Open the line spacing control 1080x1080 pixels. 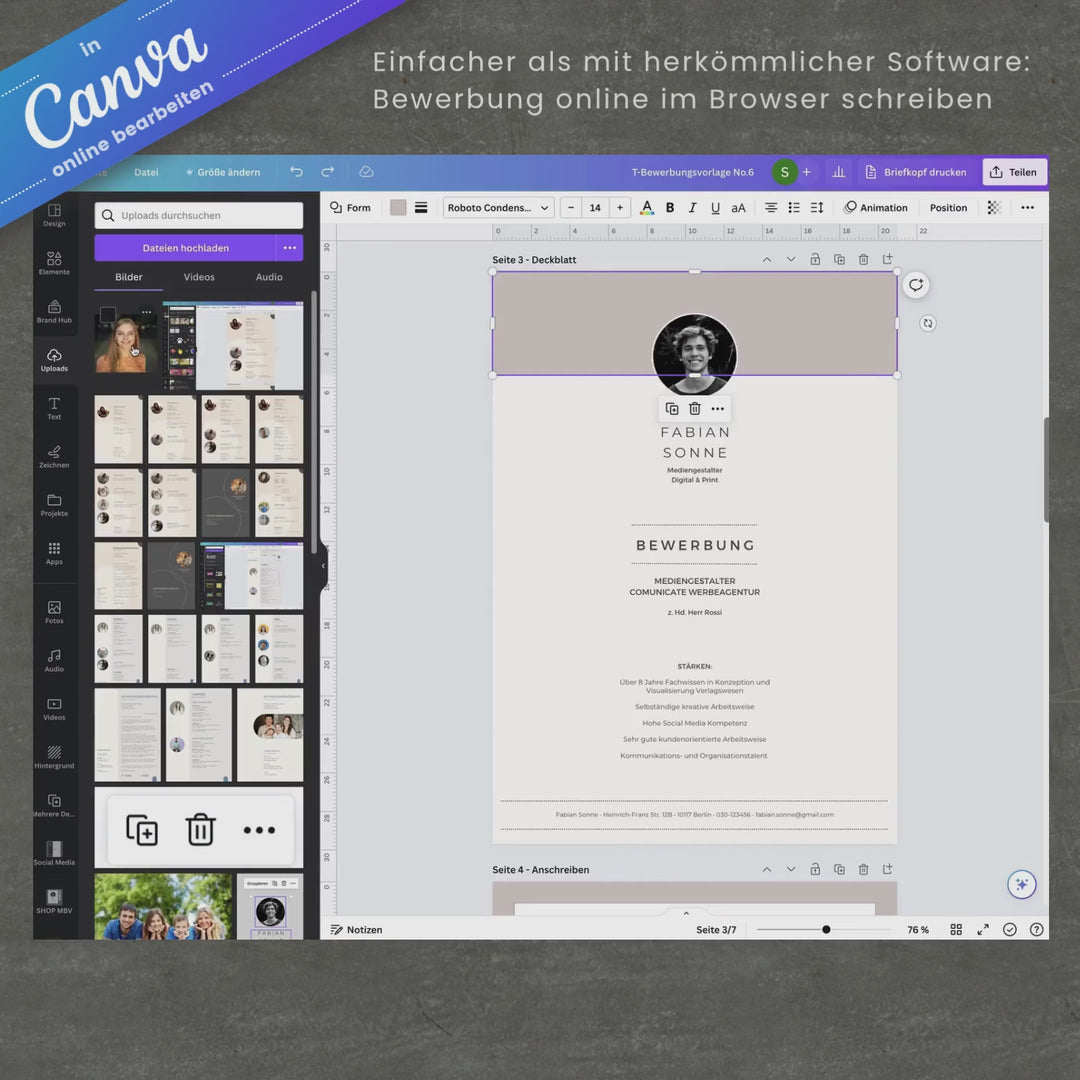click(x=817, y=207)
